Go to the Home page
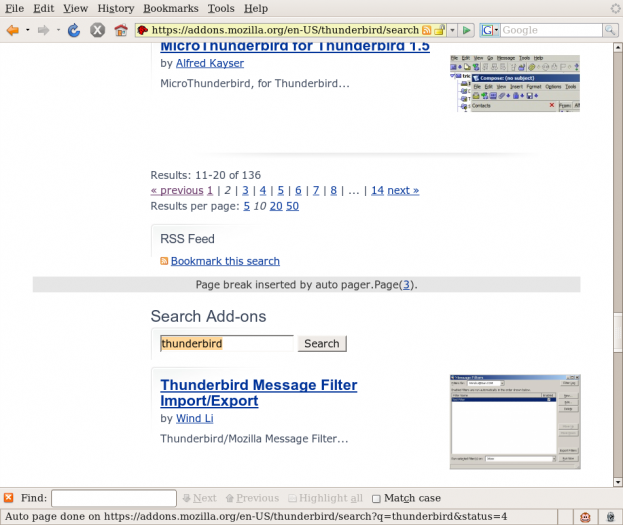This screenshot has width=623, height=525. point(121,30)
